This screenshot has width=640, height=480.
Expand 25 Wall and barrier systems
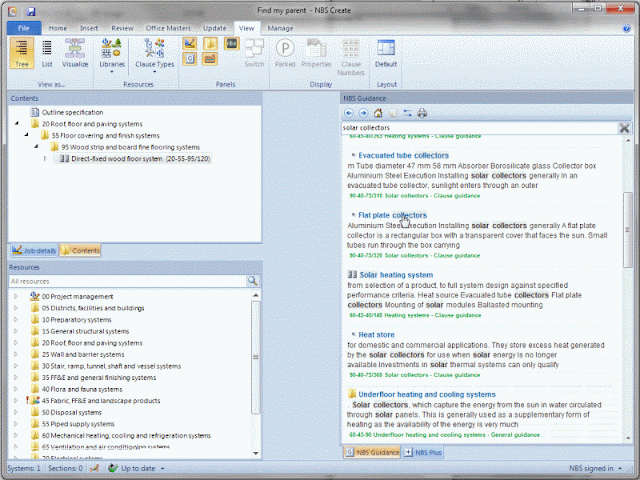click(16, 354)
